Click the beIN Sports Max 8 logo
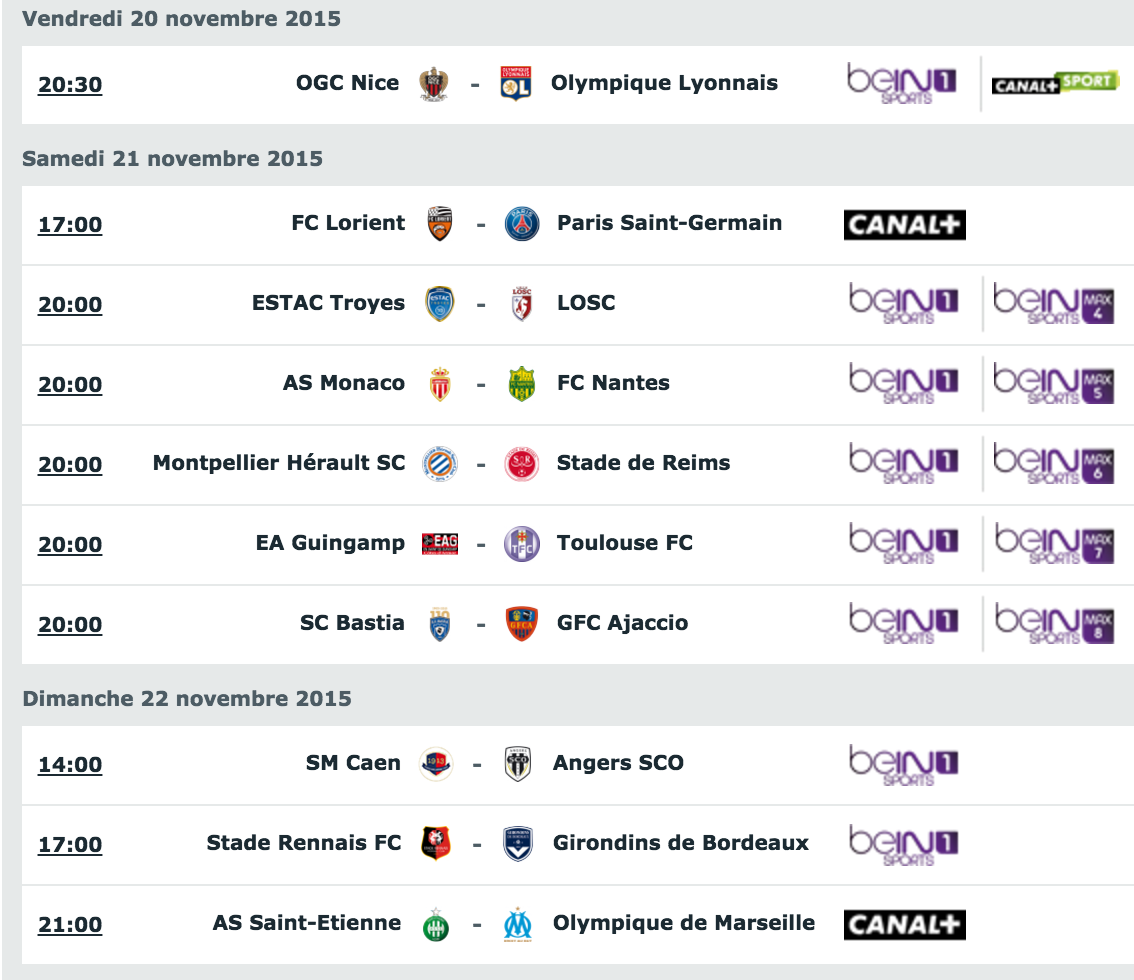The image size is (1134, 980). click(x=1054, y=623)
